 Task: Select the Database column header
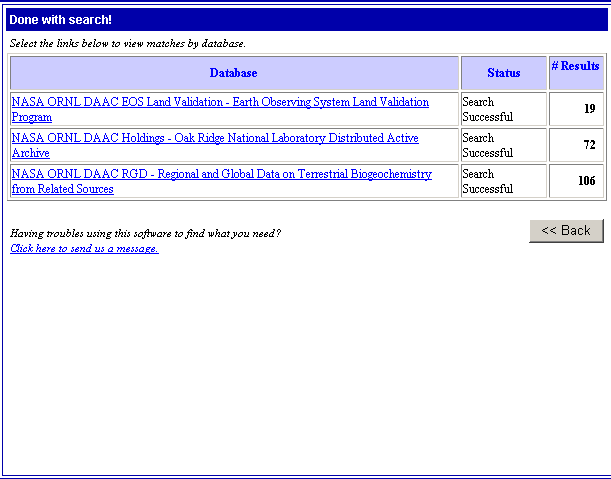click(233, 73)
